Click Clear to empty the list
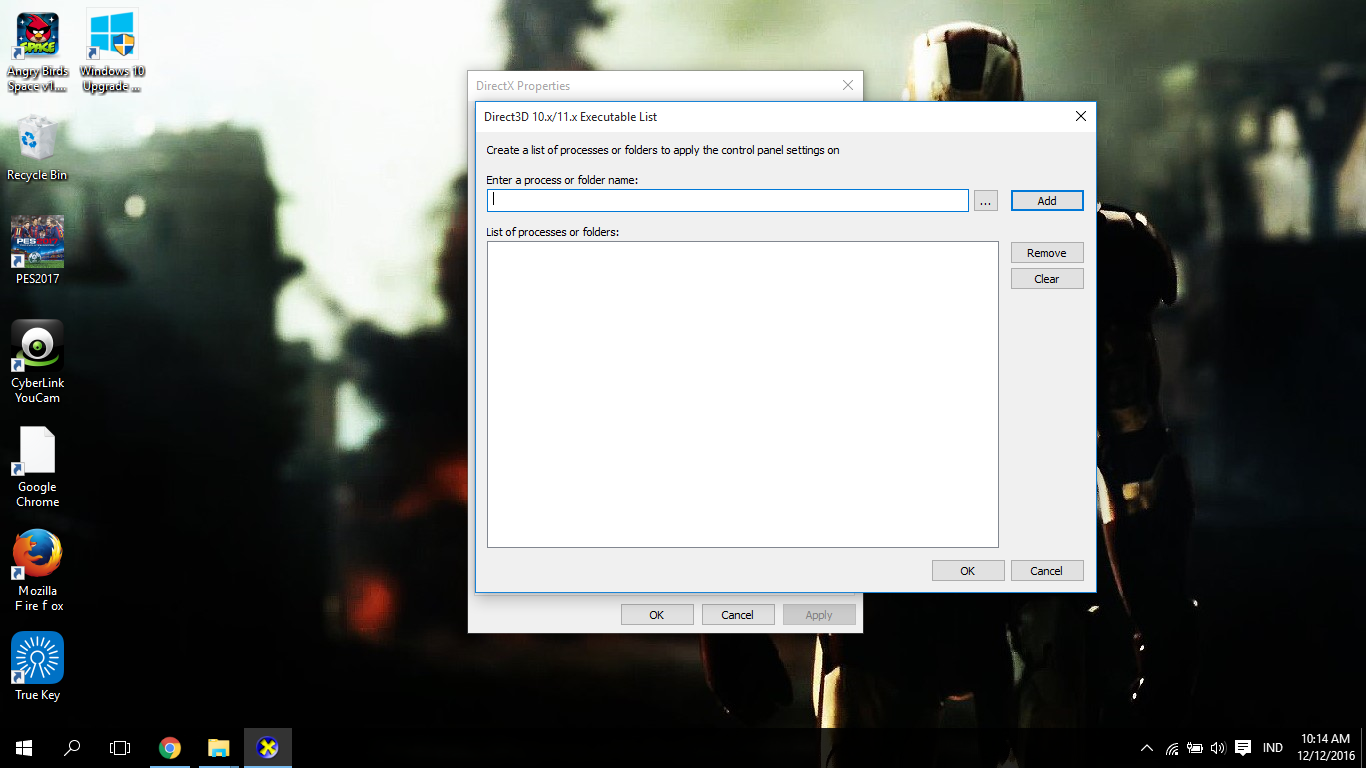Viewport: 1366px width, 768px height. tap(1047, 279)
